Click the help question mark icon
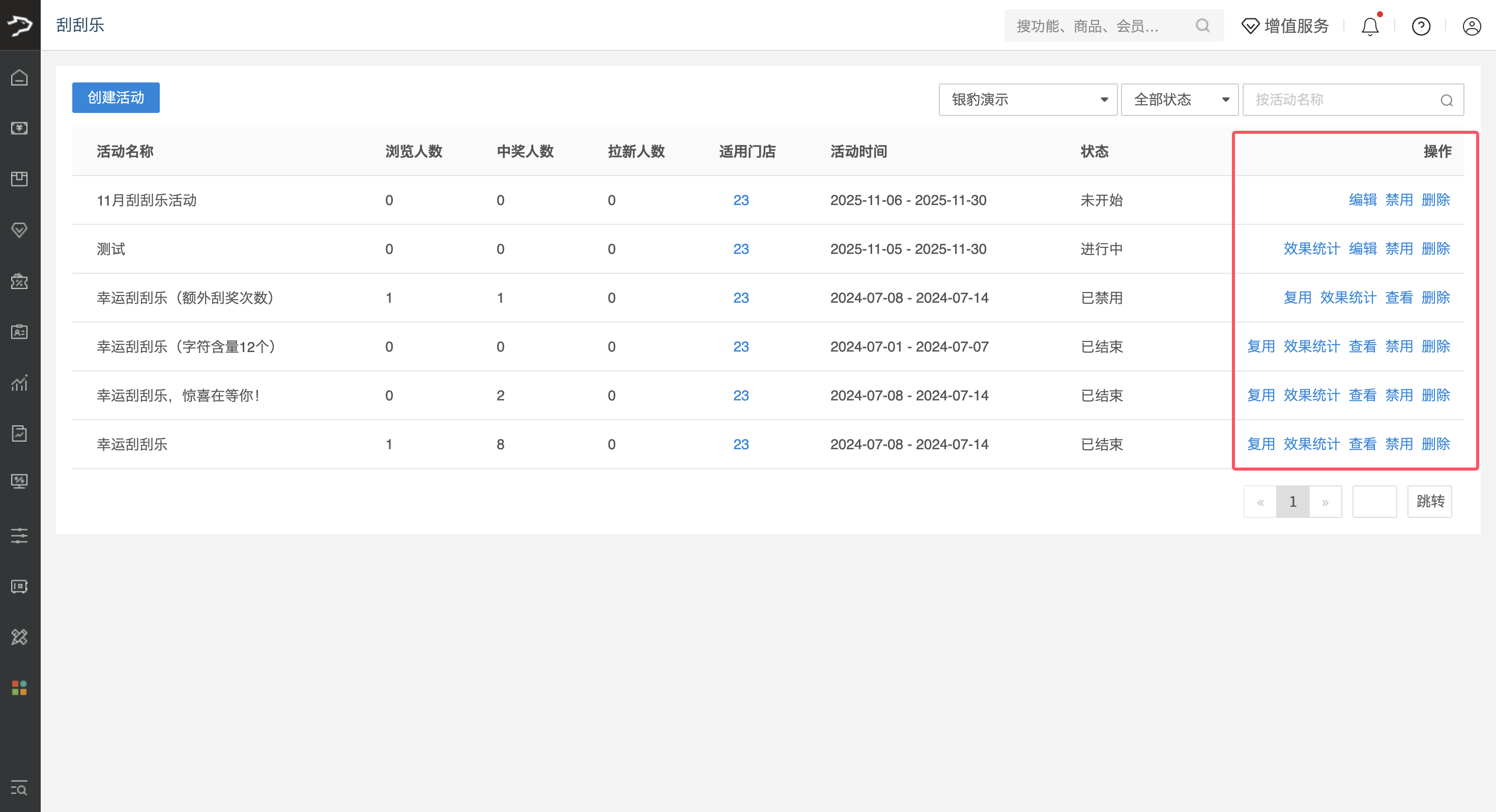Image resolution: width=1496 pixels, height=812 pixels. [x=1421, y=26]
